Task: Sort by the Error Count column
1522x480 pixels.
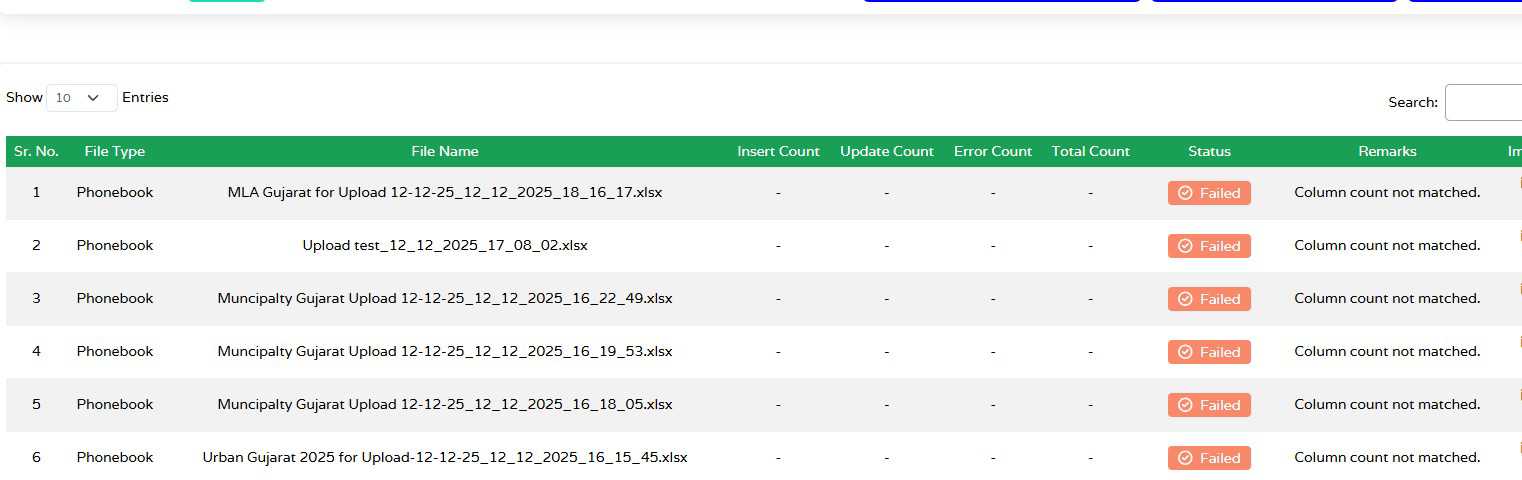Action: [992, 152]
